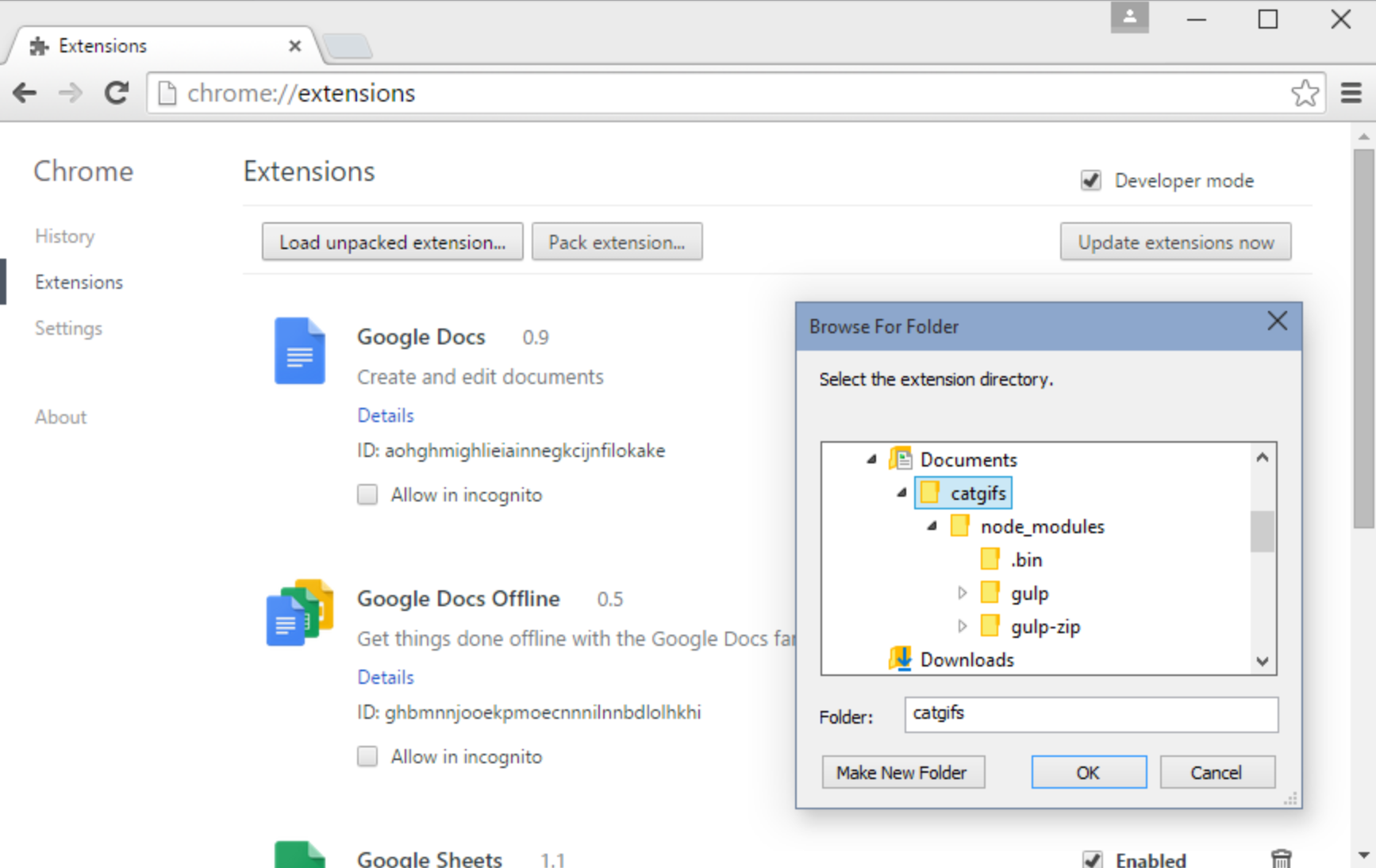Remove Google Sheets with the trash icon
Screen dimensions: 1376x868
click(1281, 858)
